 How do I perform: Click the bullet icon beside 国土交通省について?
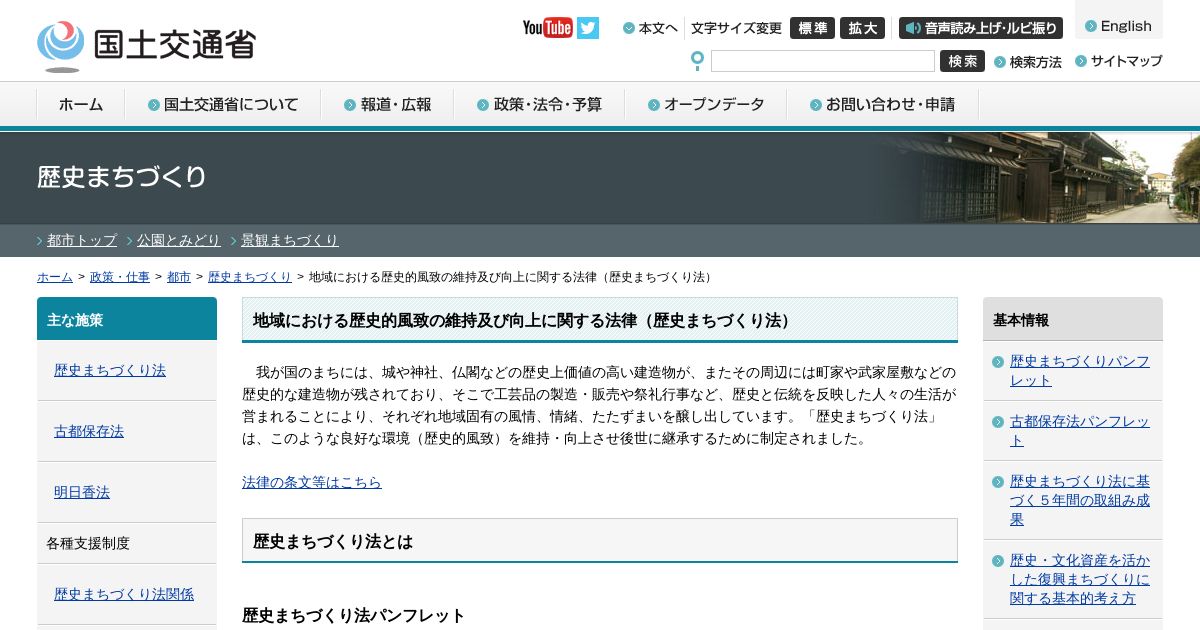154,105
